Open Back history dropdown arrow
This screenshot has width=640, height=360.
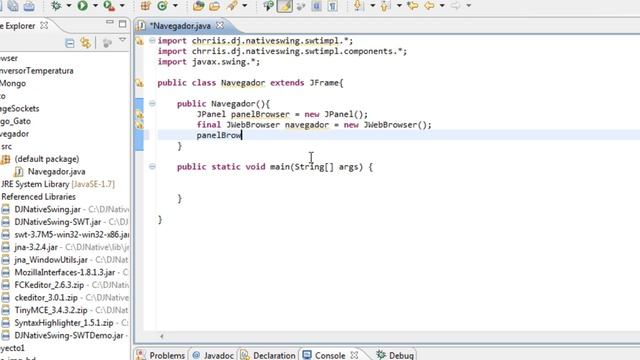442,6
